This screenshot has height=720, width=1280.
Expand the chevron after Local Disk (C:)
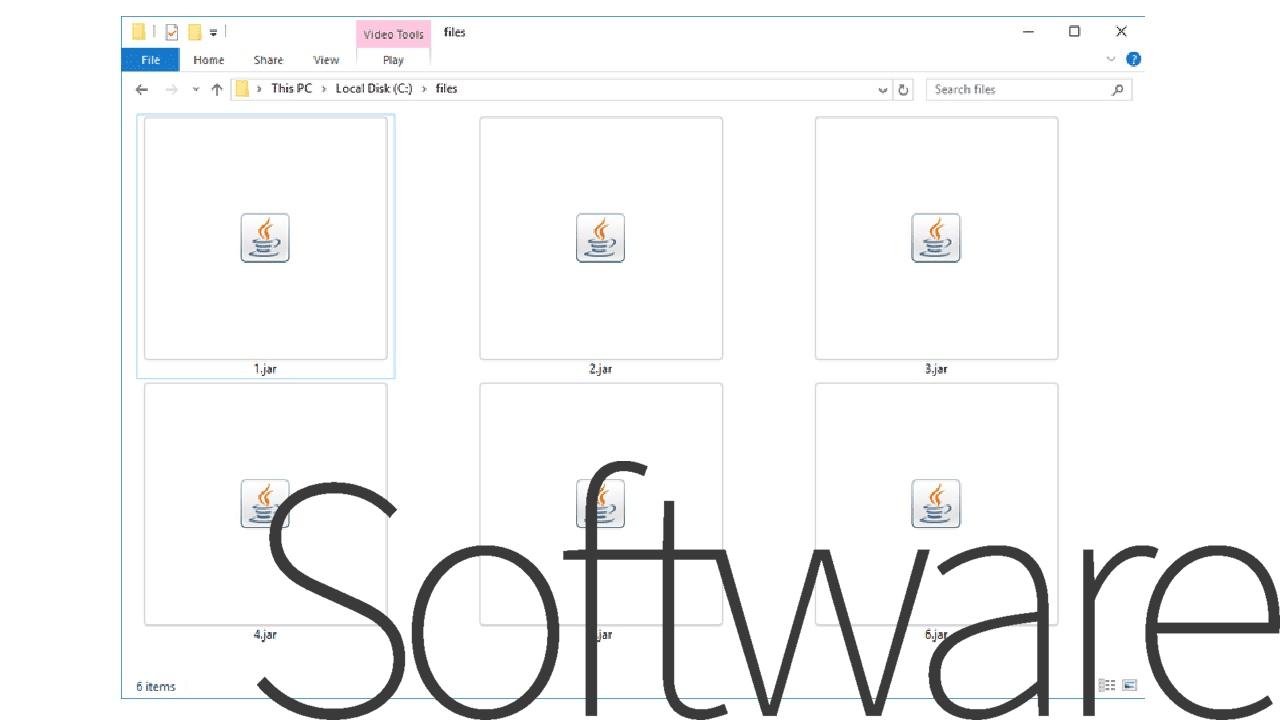click(424, 89)
